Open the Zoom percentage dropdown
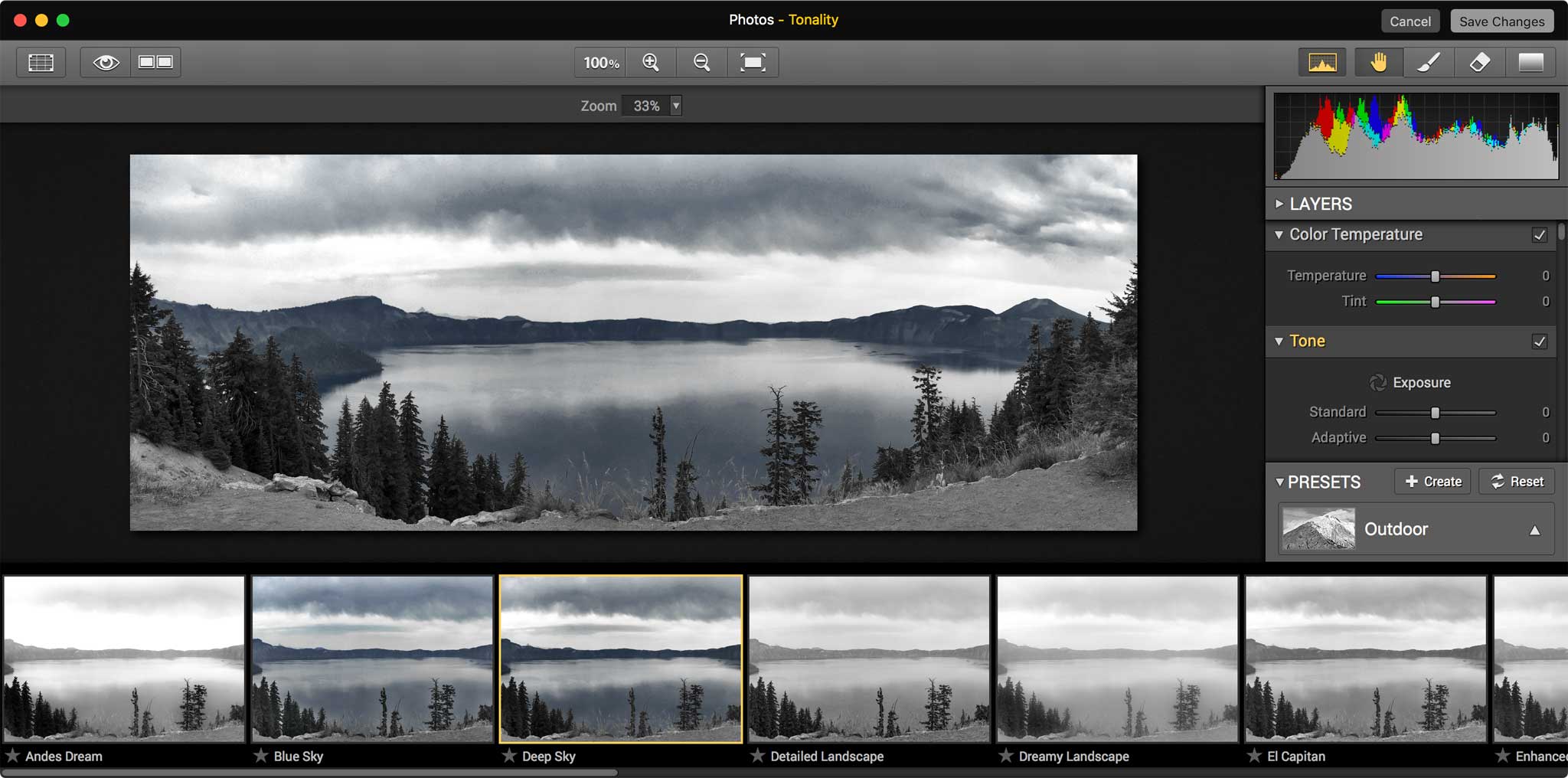Image resolution: width=1568 pixels, height=778 pixels. coord(675,106)
